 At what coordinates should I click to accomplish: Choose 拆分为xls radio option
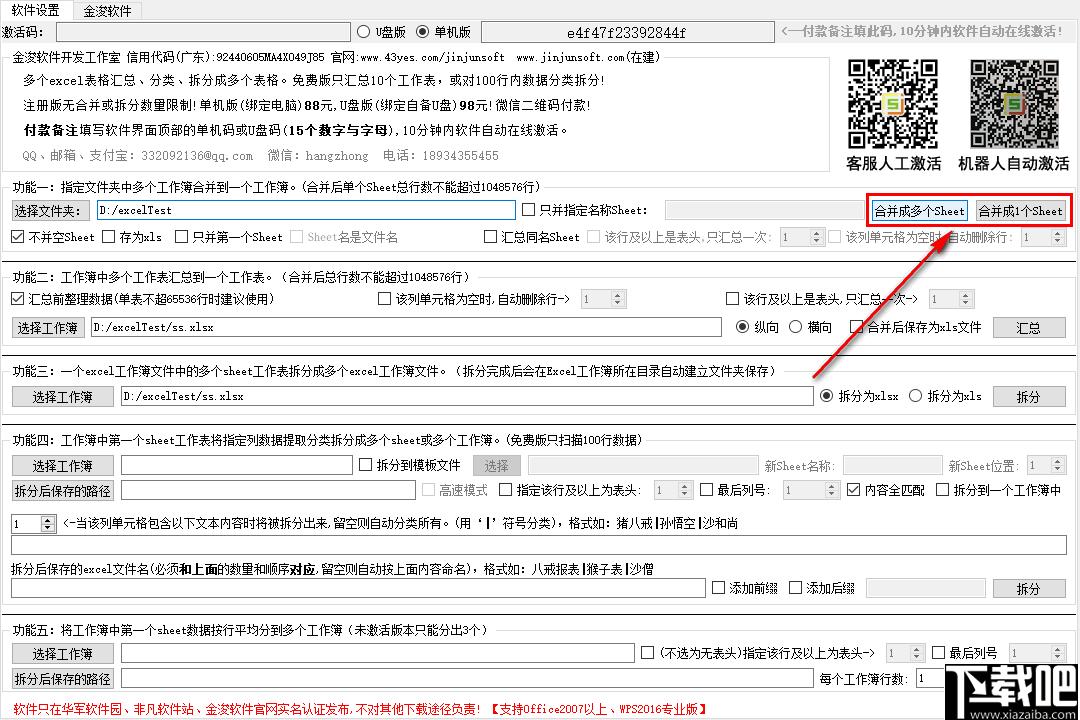[915, 396]
